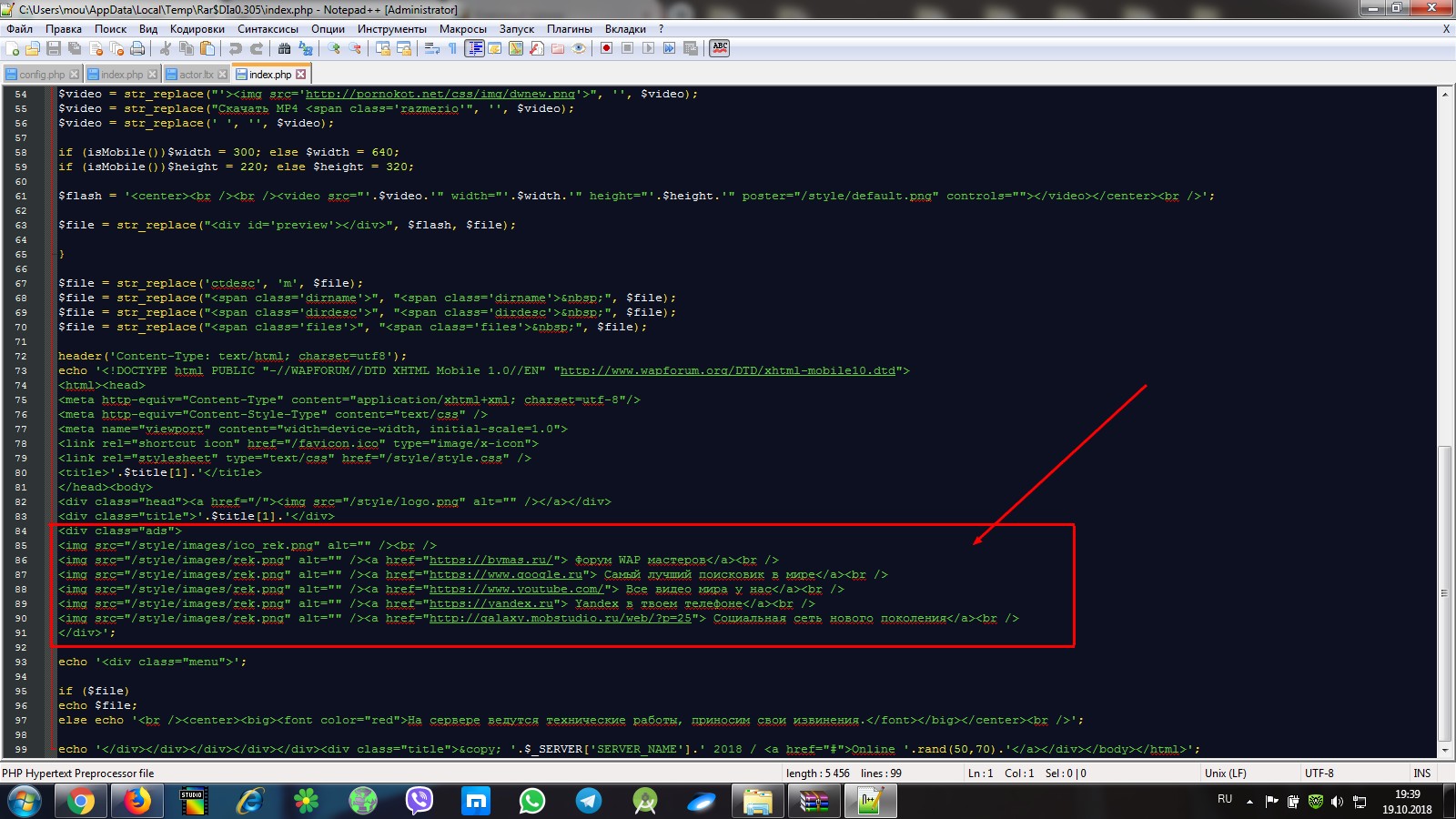Show hidden system tray icons arrow
The image size is (1456, 819).
click(x=1249, y=802)
